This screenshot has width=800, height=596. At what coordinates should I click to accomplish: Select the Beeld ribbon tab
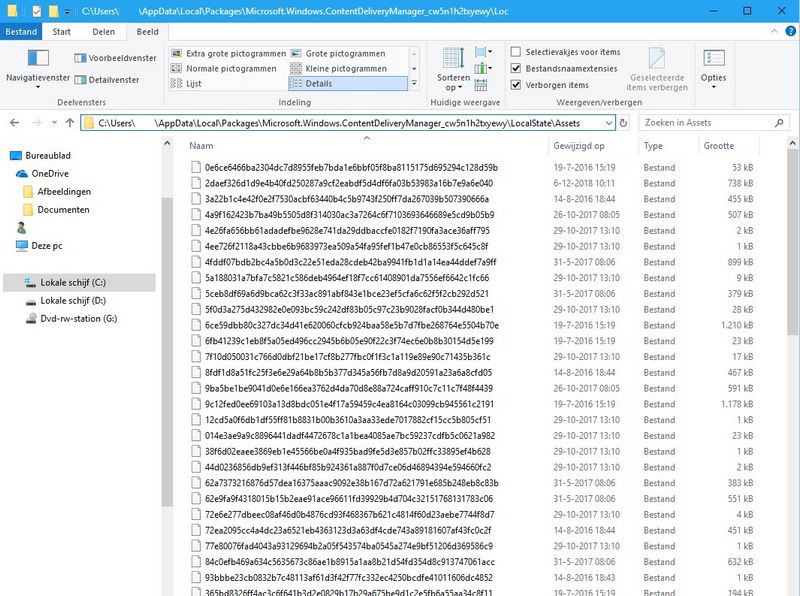point(147,32)
